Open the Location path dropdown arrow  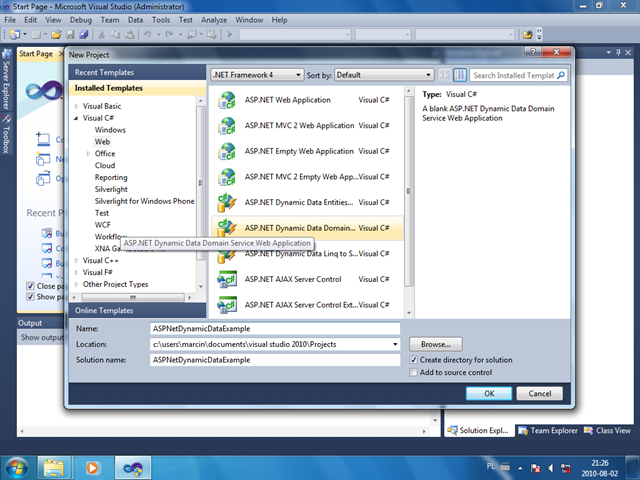click(395, 344)
